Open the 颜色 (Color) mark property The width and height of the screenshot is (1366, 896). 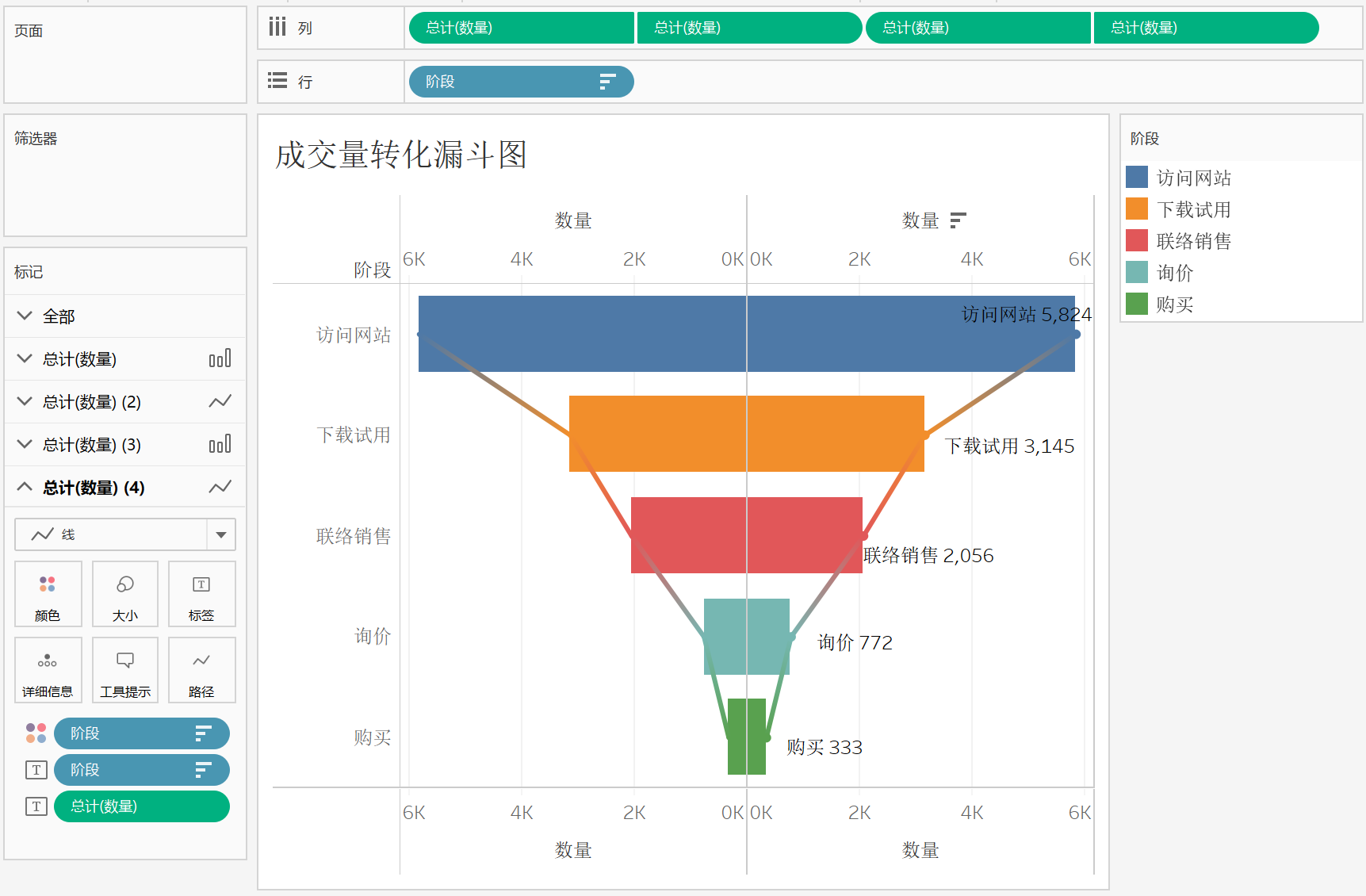click(x=48, y=593)
